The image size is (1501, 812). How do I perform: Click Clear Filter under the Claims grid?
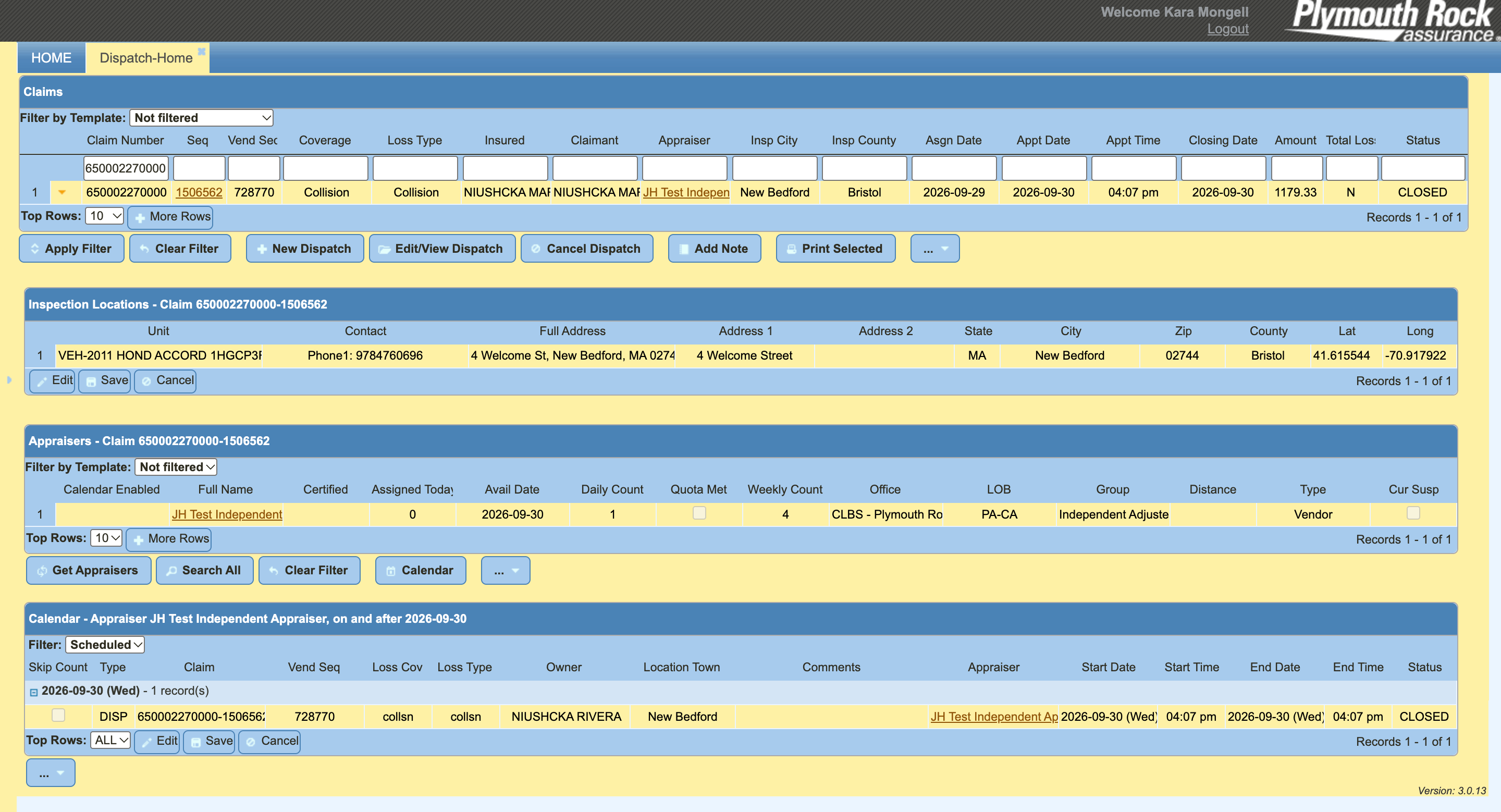[x=180, y=249]
